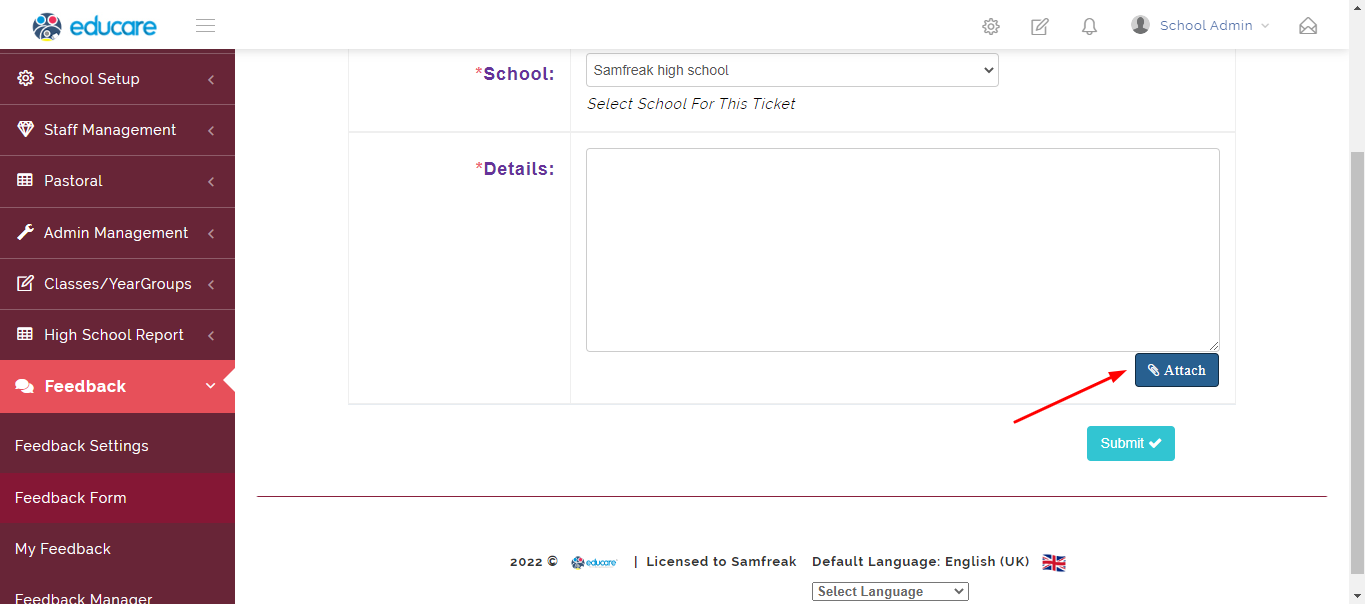1365x604 pixels.
Task: Open settings gear in top bar
Action: (x=991, y=27)
